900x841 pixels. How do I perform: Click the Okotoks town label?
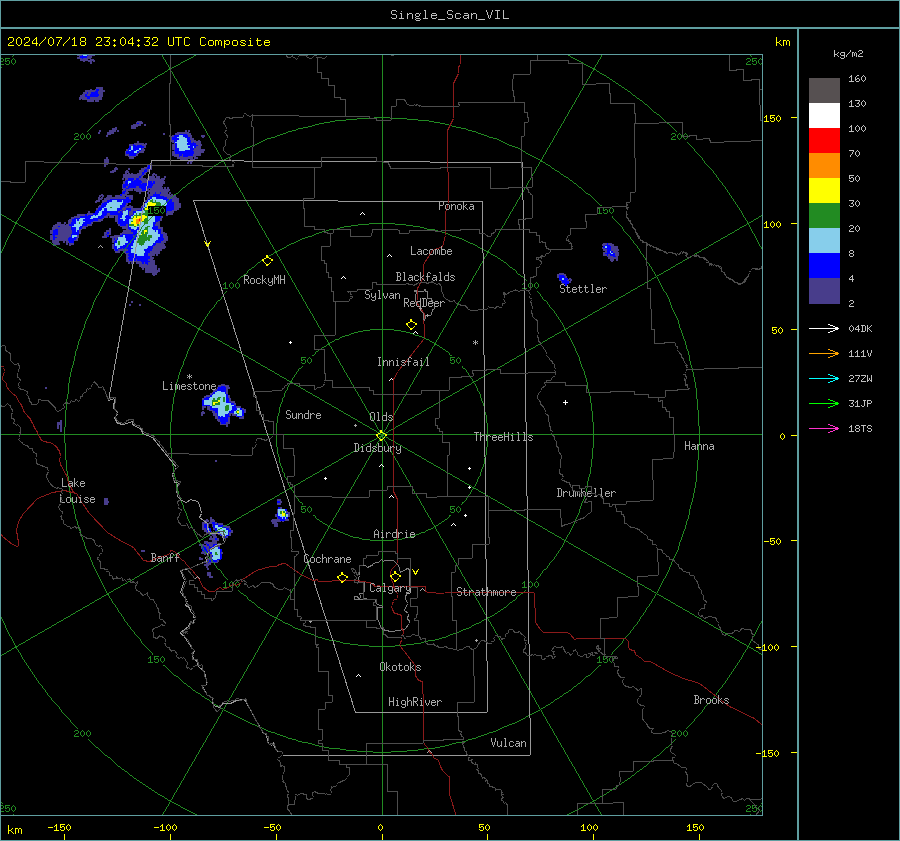400,668
